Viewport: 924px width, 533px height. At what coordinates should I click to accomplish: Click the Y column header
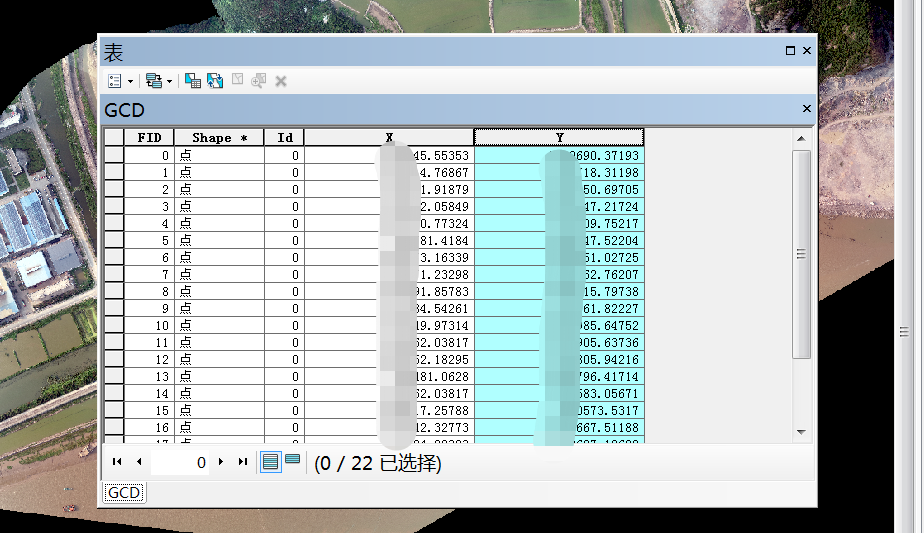click(x=559, y=137)
